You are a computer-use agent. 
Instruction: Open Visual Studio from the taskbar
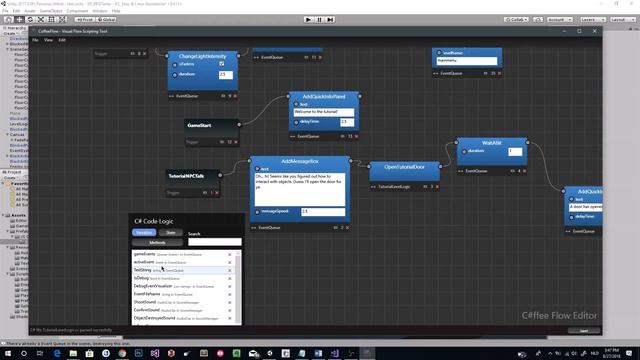(155, 353)
